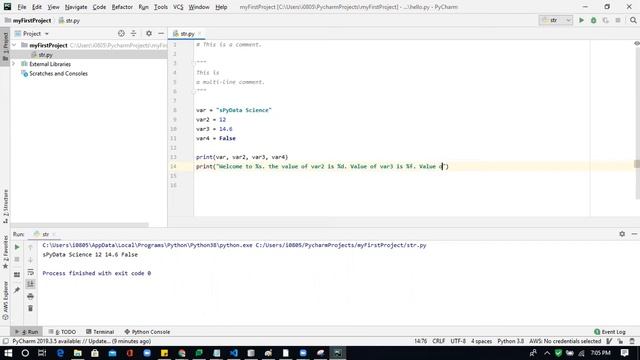Change 4 spaces indent setting

pos(482,341)
